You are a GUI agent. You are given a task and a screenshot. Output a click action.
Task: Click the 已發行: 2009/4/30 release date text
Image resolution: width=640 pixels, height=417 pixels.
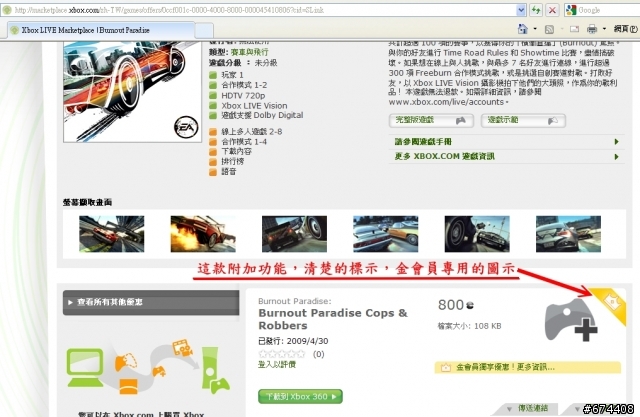[293, 341]
